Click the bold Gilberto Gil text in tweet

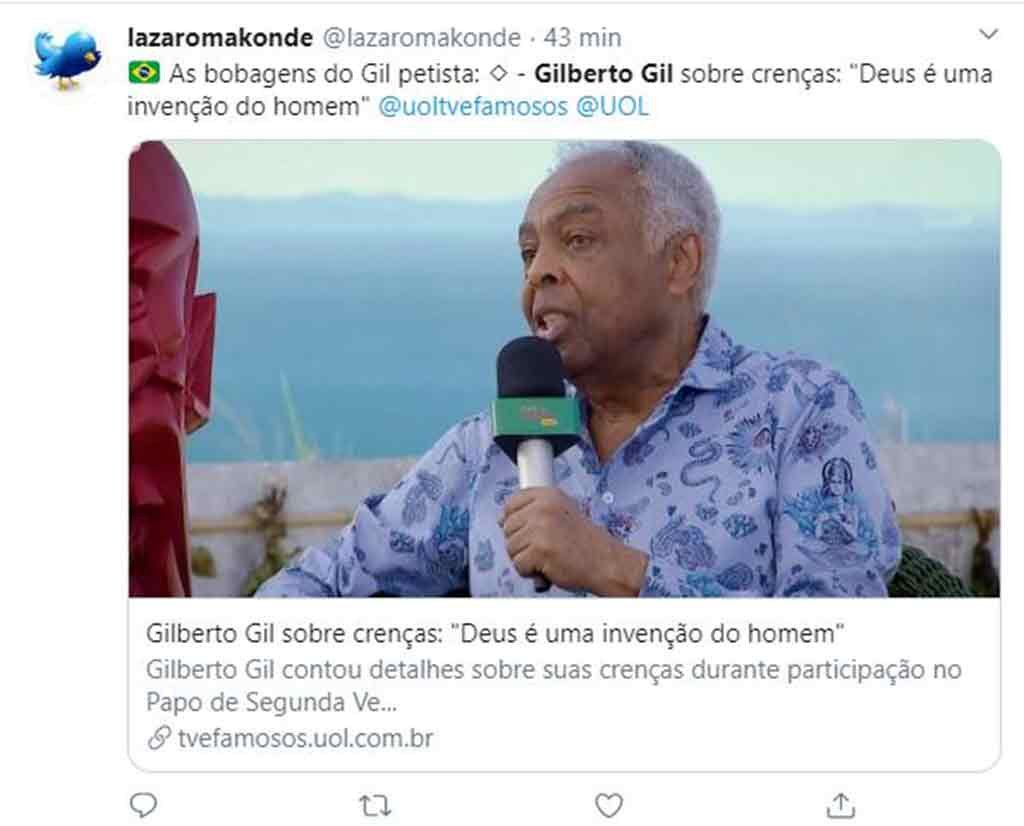point(603,74)
